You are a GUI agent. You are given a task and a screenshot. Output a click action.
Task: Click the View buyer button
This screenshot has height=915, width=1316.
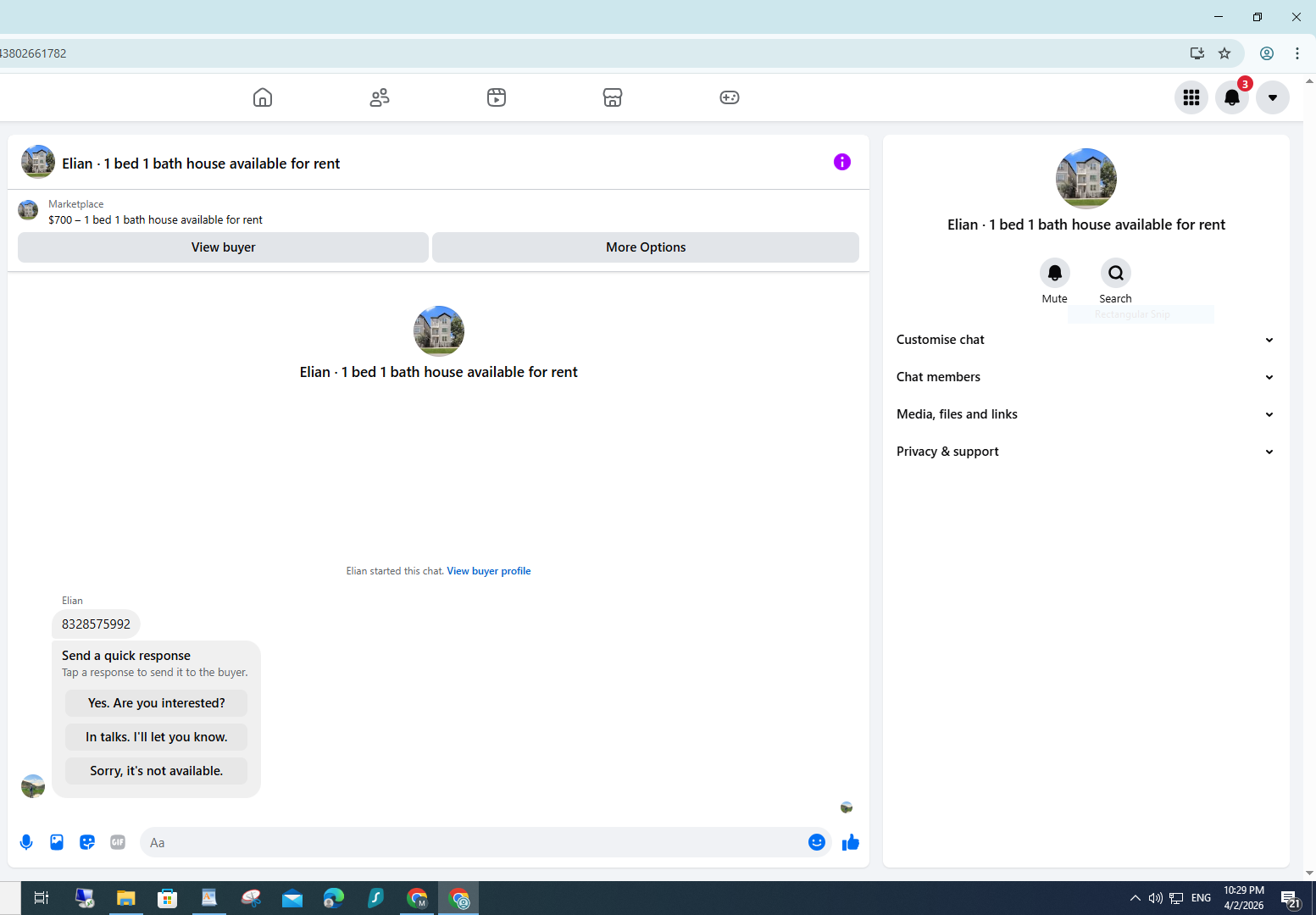pyautogui.click(x=223, y=247)
